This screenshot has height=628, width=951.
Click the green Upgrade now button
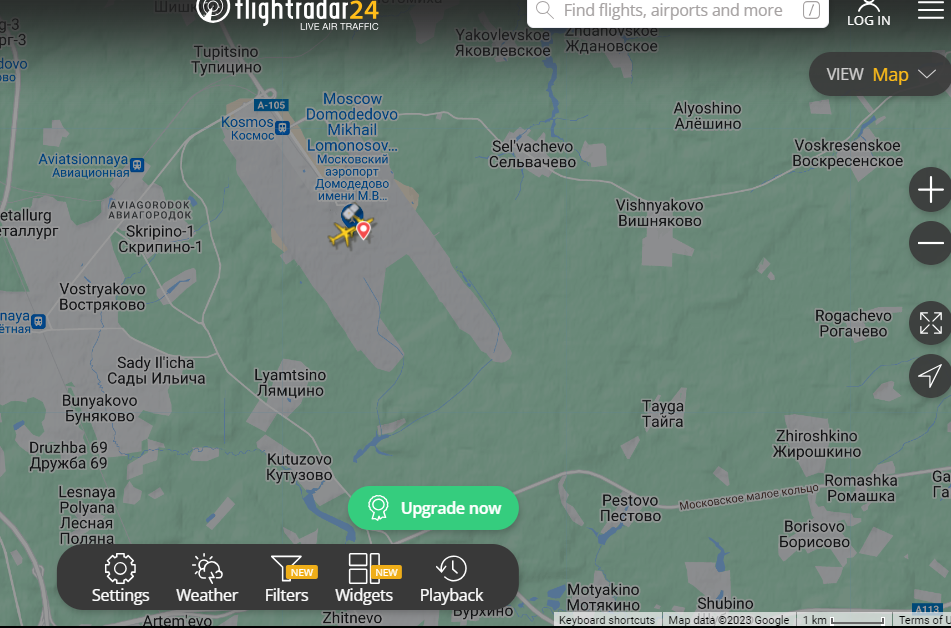coord(434,508)
